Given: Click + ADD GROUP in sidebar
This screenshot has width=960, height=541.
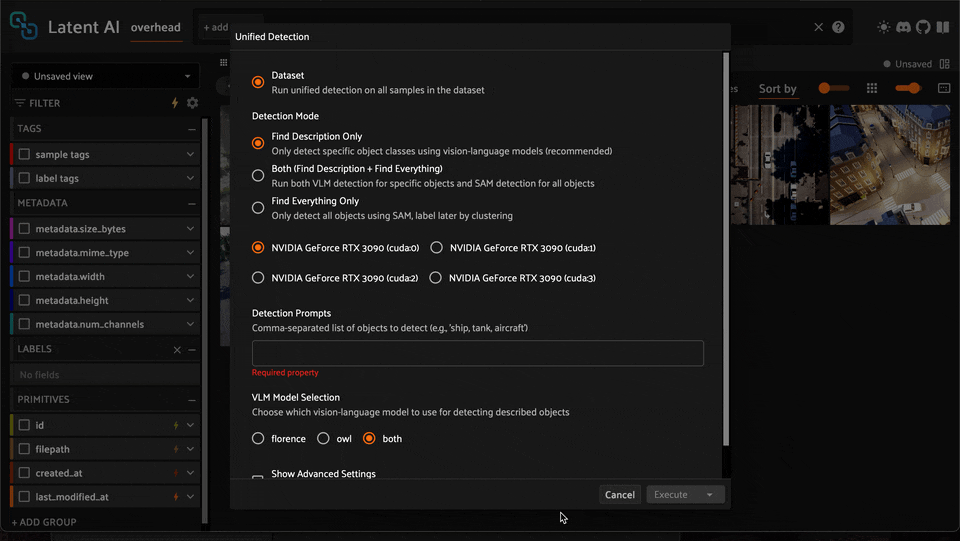Looking at the screenshot, I should (x=44, y=522).
